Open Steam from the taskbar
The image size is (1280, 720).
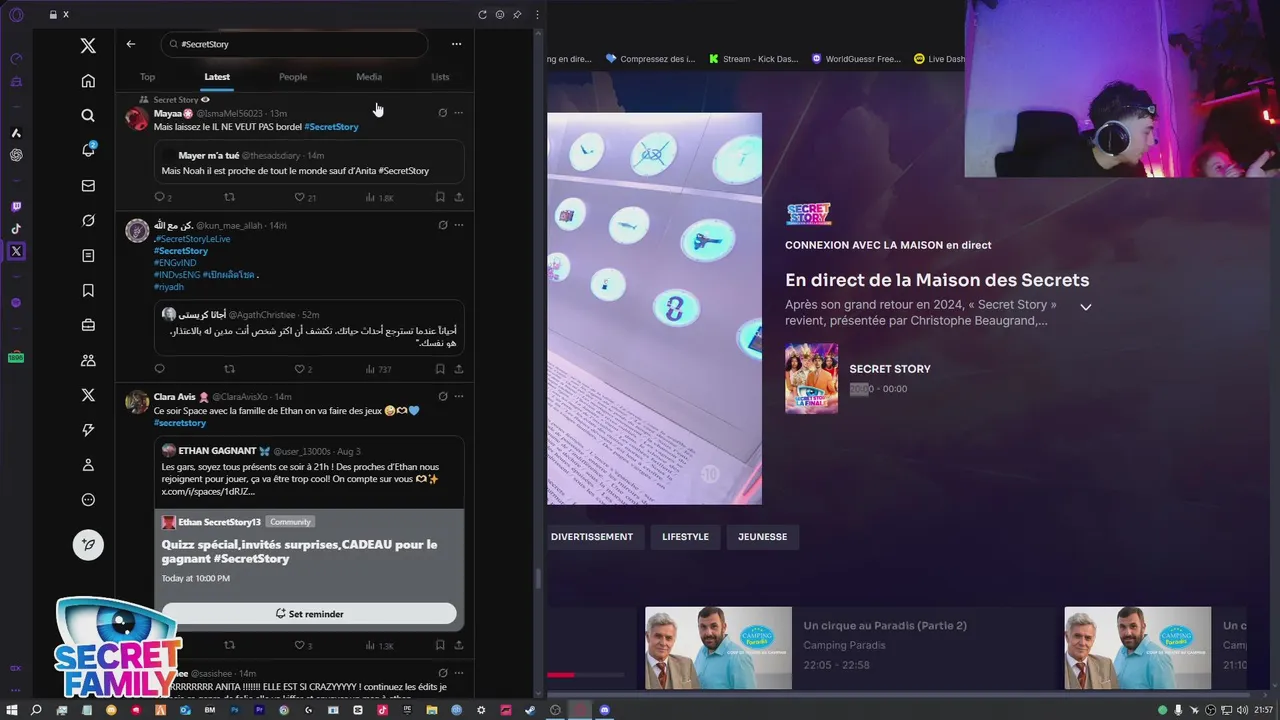click(x=530, y=710)
